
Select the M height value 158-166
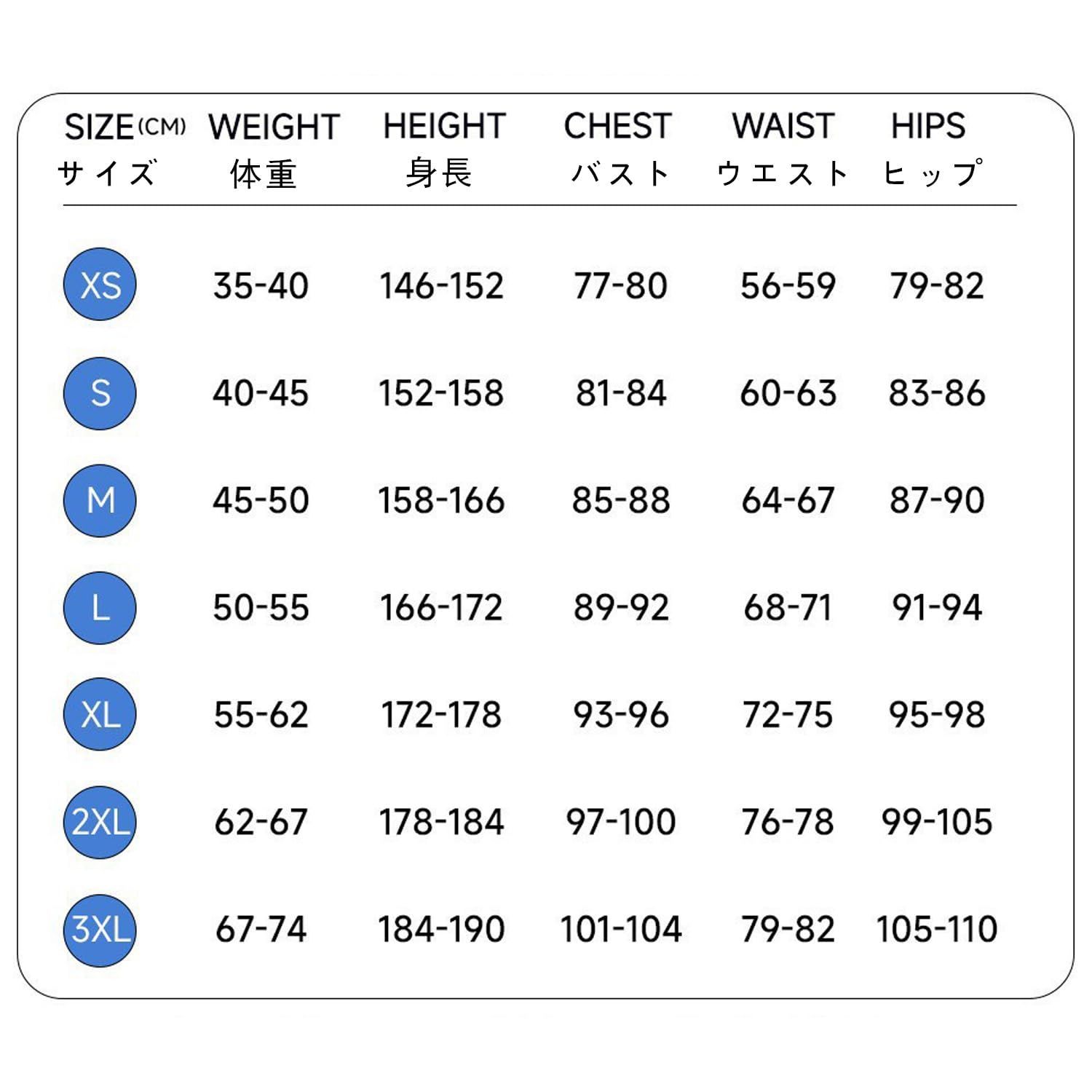point(441,501)
